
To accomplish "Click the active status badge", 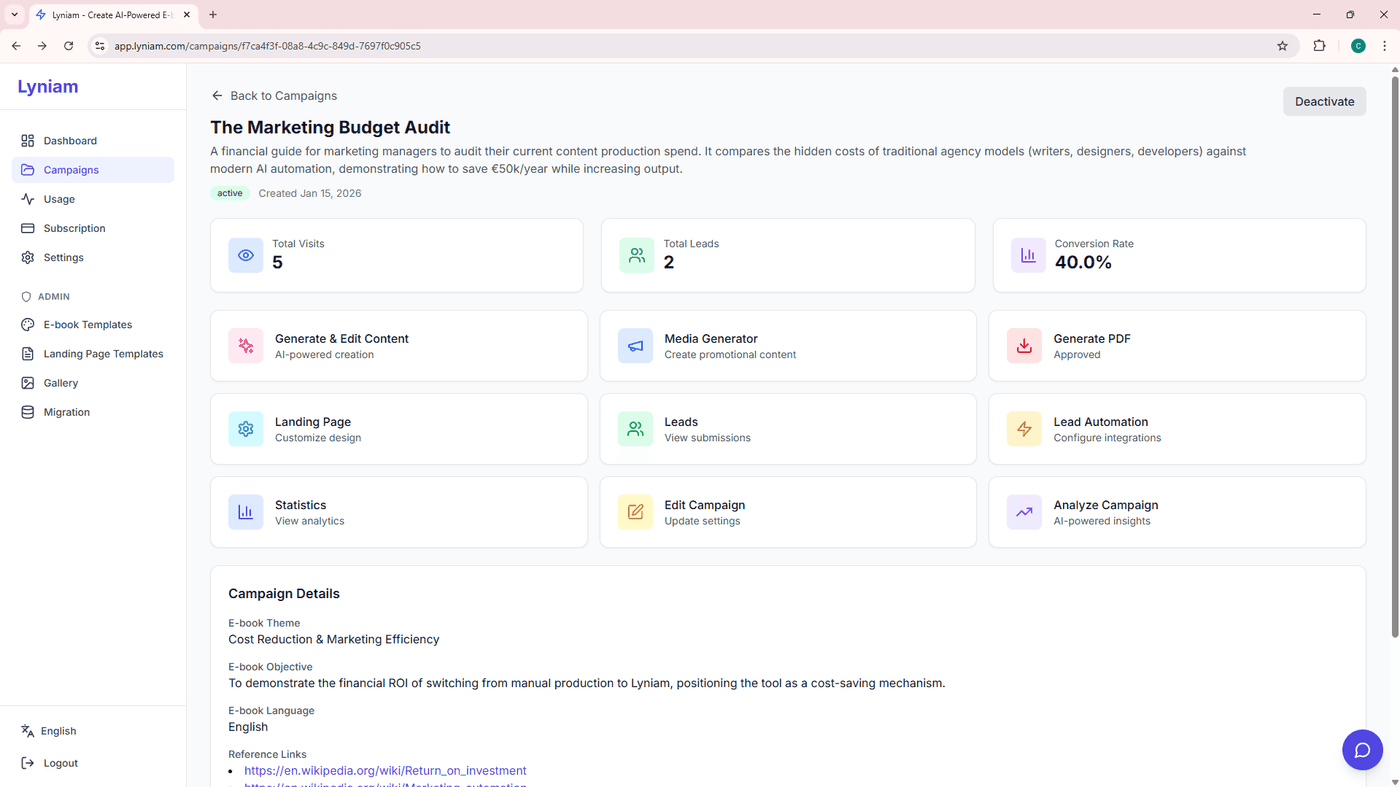I will coord(229,192).
